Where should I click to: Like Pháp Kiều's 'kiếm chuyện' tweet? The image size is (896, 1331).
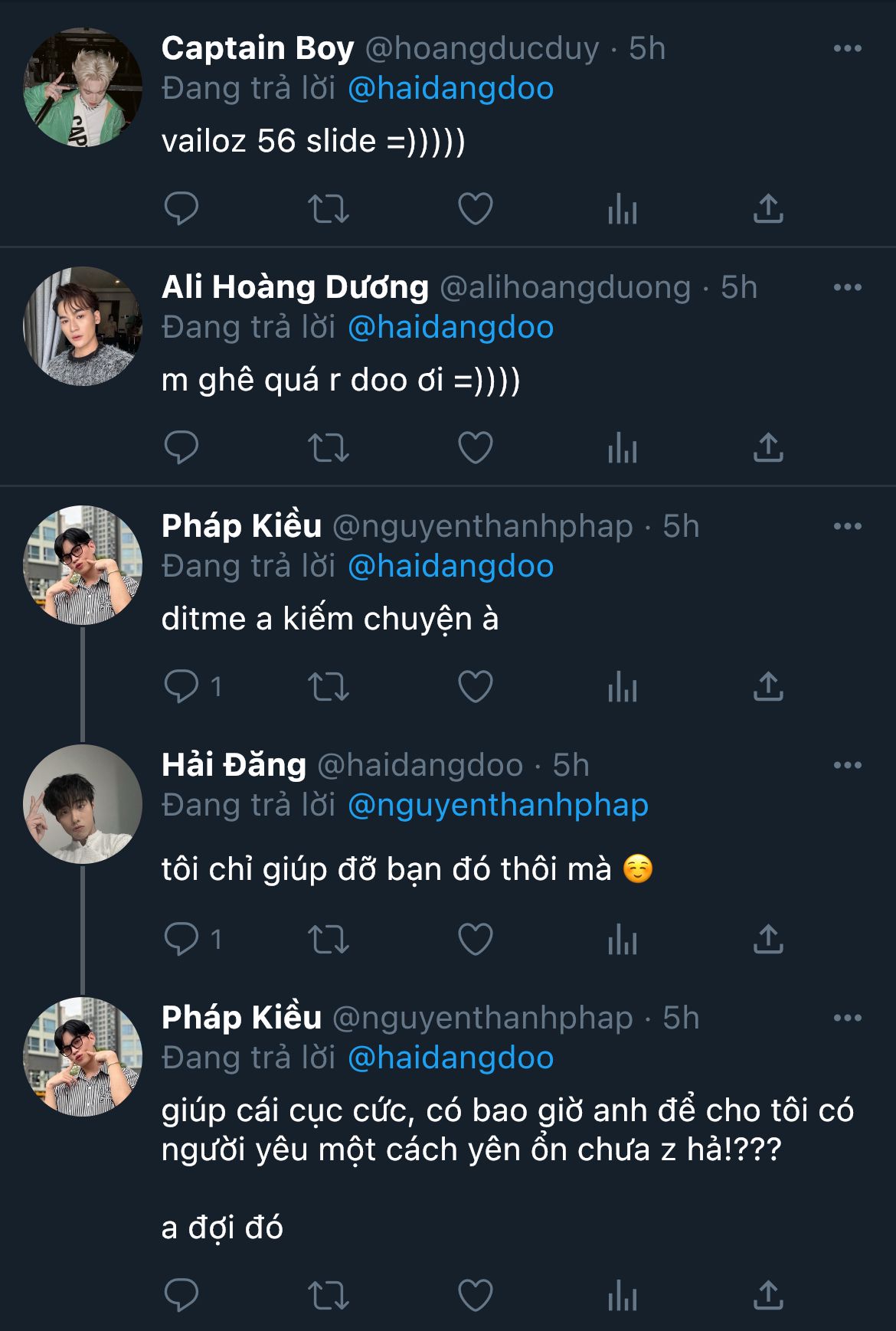coord(475,686)
